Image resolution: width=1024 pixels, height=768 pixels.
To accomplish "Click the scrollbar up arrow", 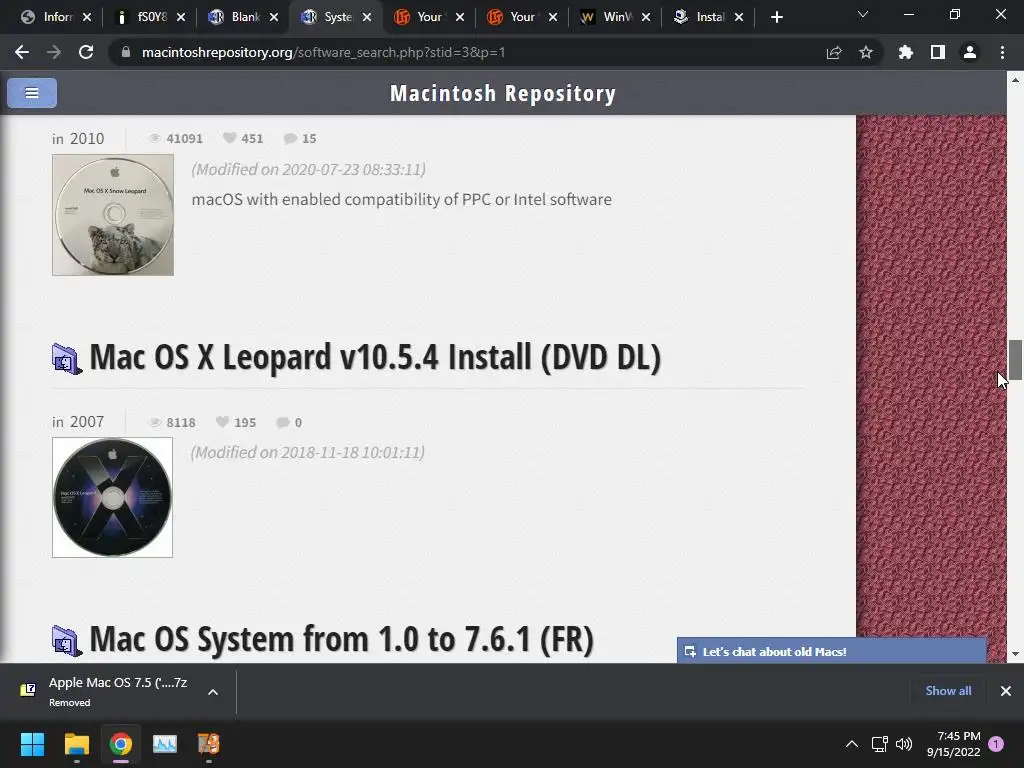I will (x=1015, y=80).
